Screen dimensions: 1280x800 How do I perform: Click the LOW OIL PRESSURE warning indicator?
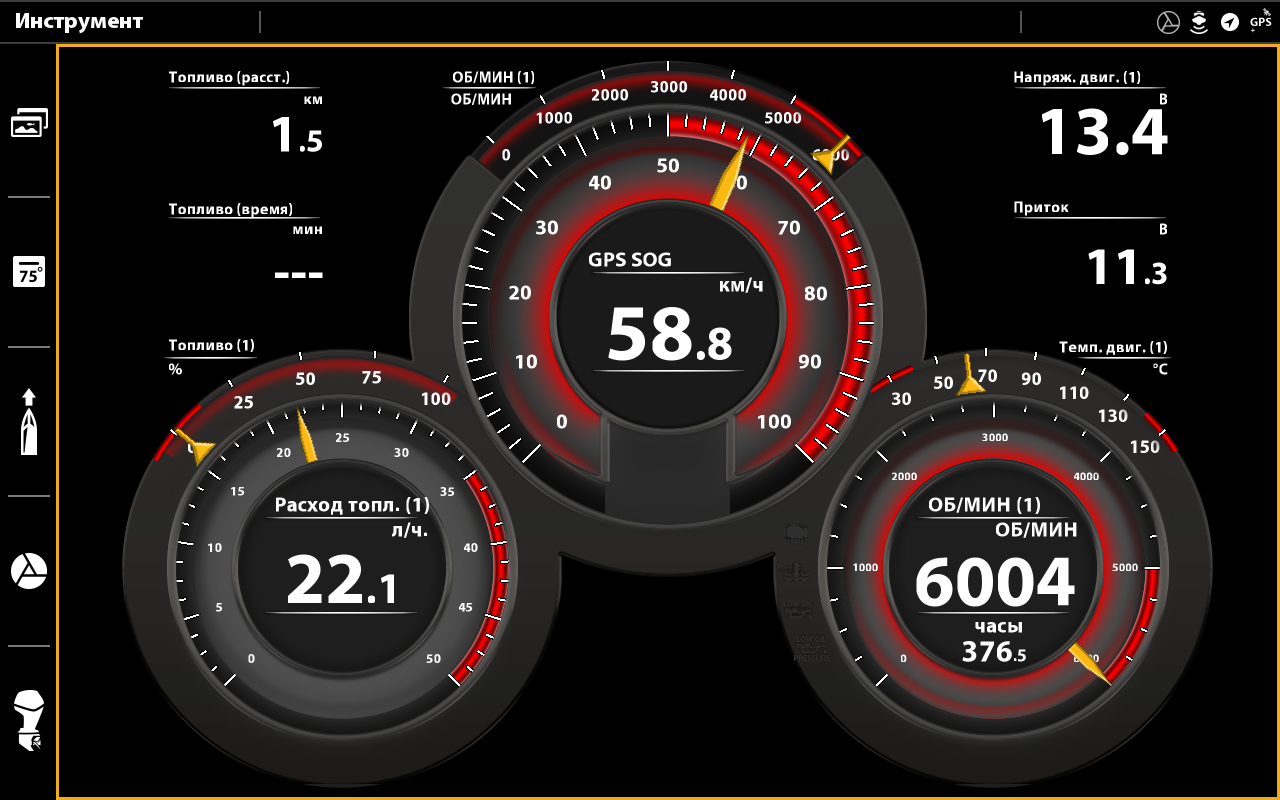coord(811,647)
